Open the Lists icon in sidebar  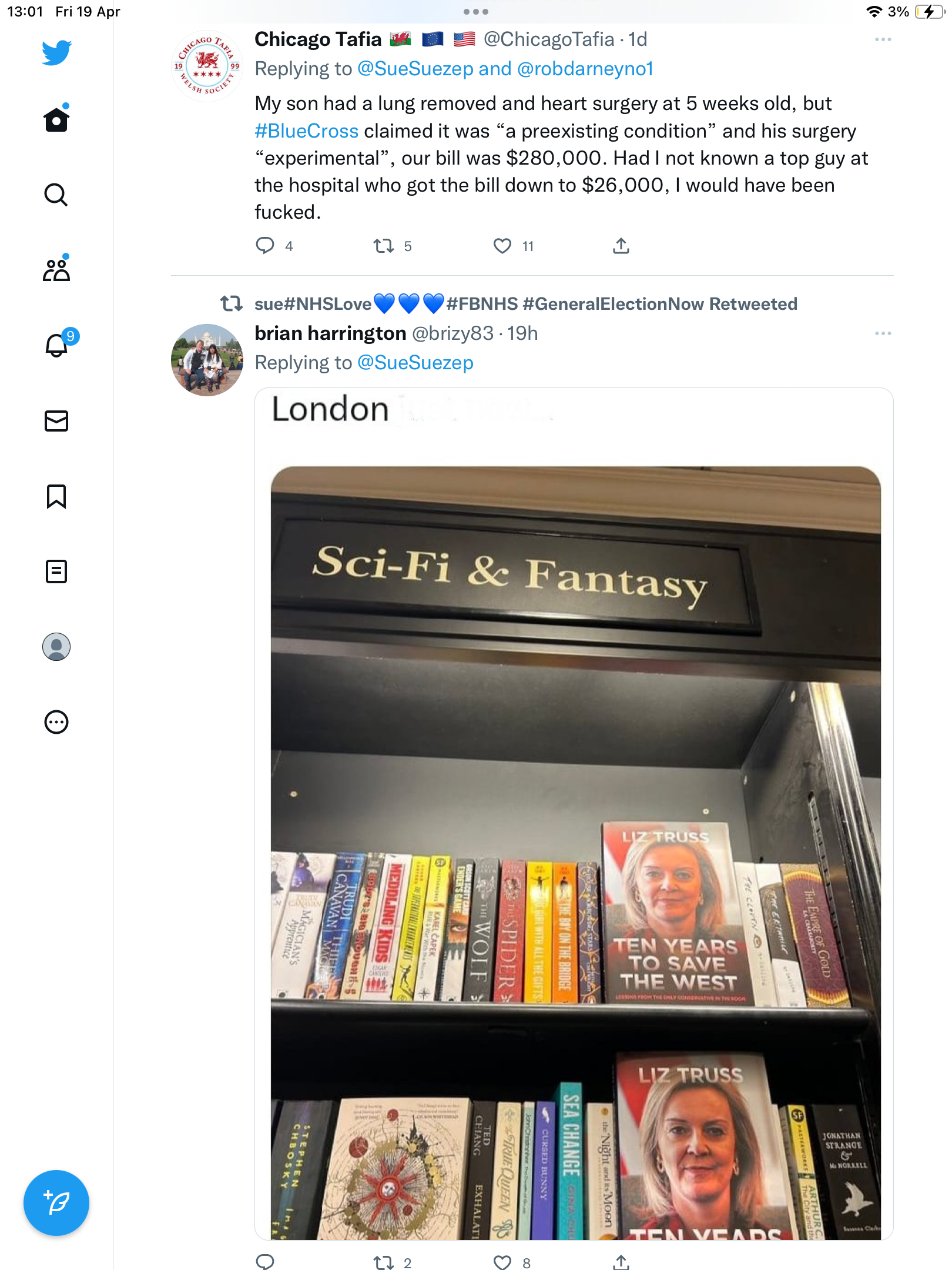[56, 571]
